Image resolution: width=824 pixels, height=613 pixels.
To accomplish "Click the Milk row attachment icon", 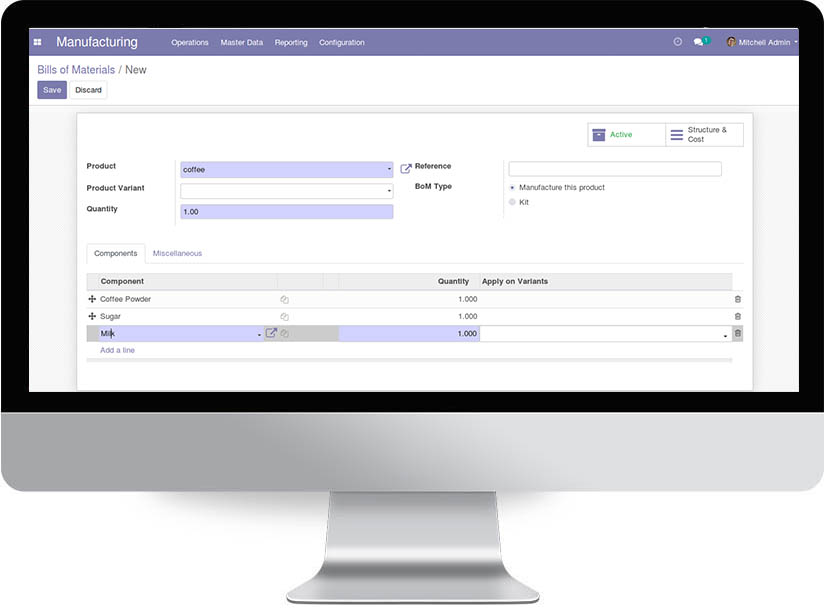I will tap(284, 333).
